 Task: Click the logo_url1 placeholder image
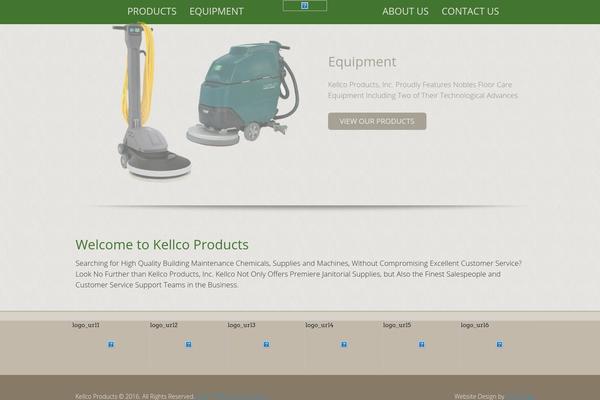[x=111, y=344]
